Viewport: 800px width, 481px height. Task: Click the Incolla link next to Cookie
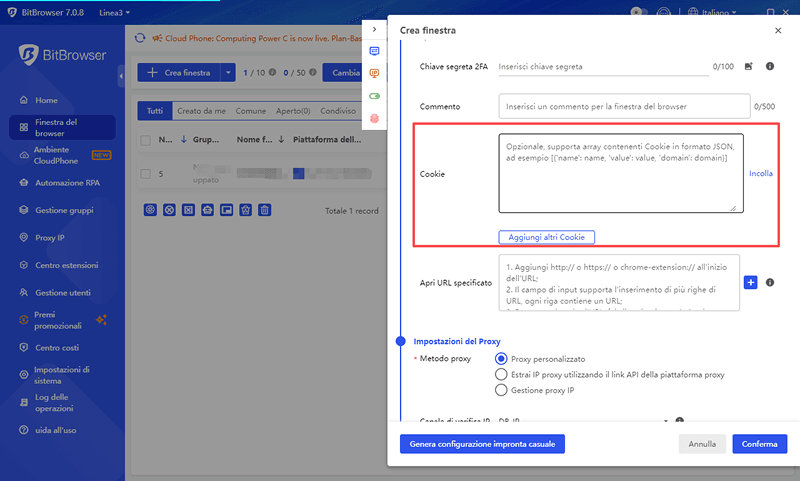[761, 173]
